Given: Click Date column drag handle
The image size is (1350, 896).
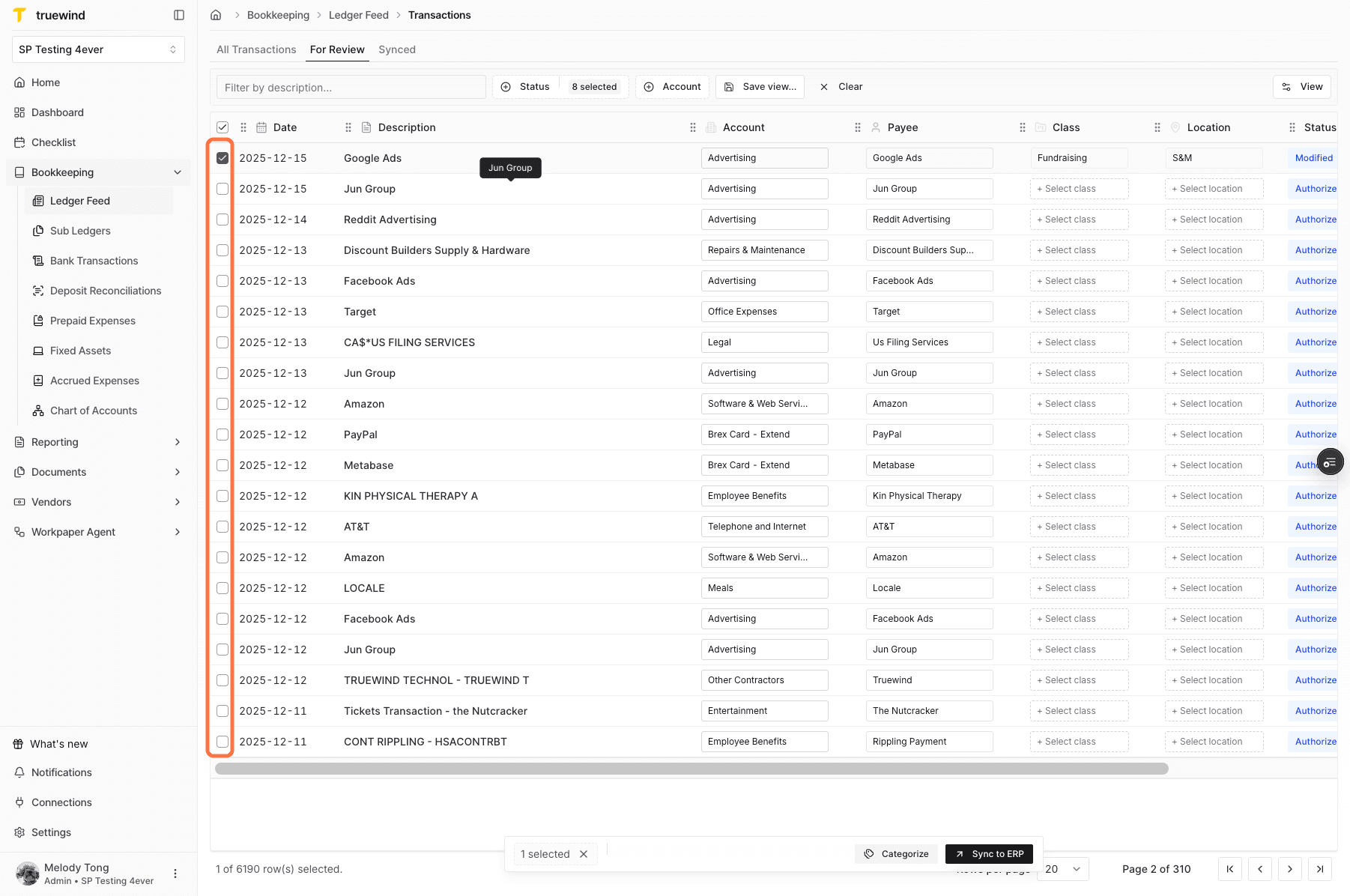Looking at the screenshot, I should click(243, 127).
